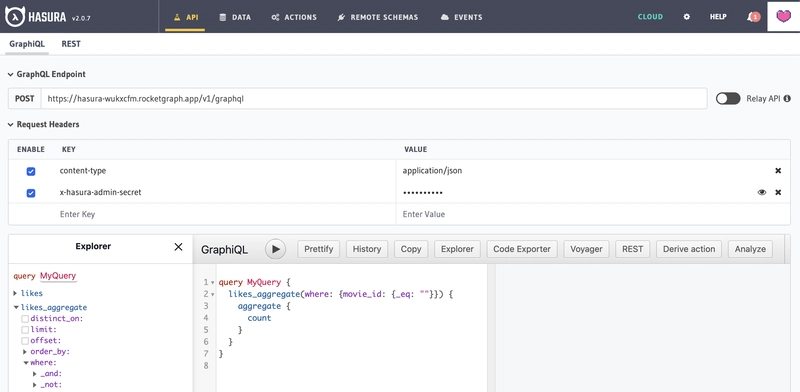Click the Prettify button
This screenshot has height=392, width=800.
coord(318,249)
